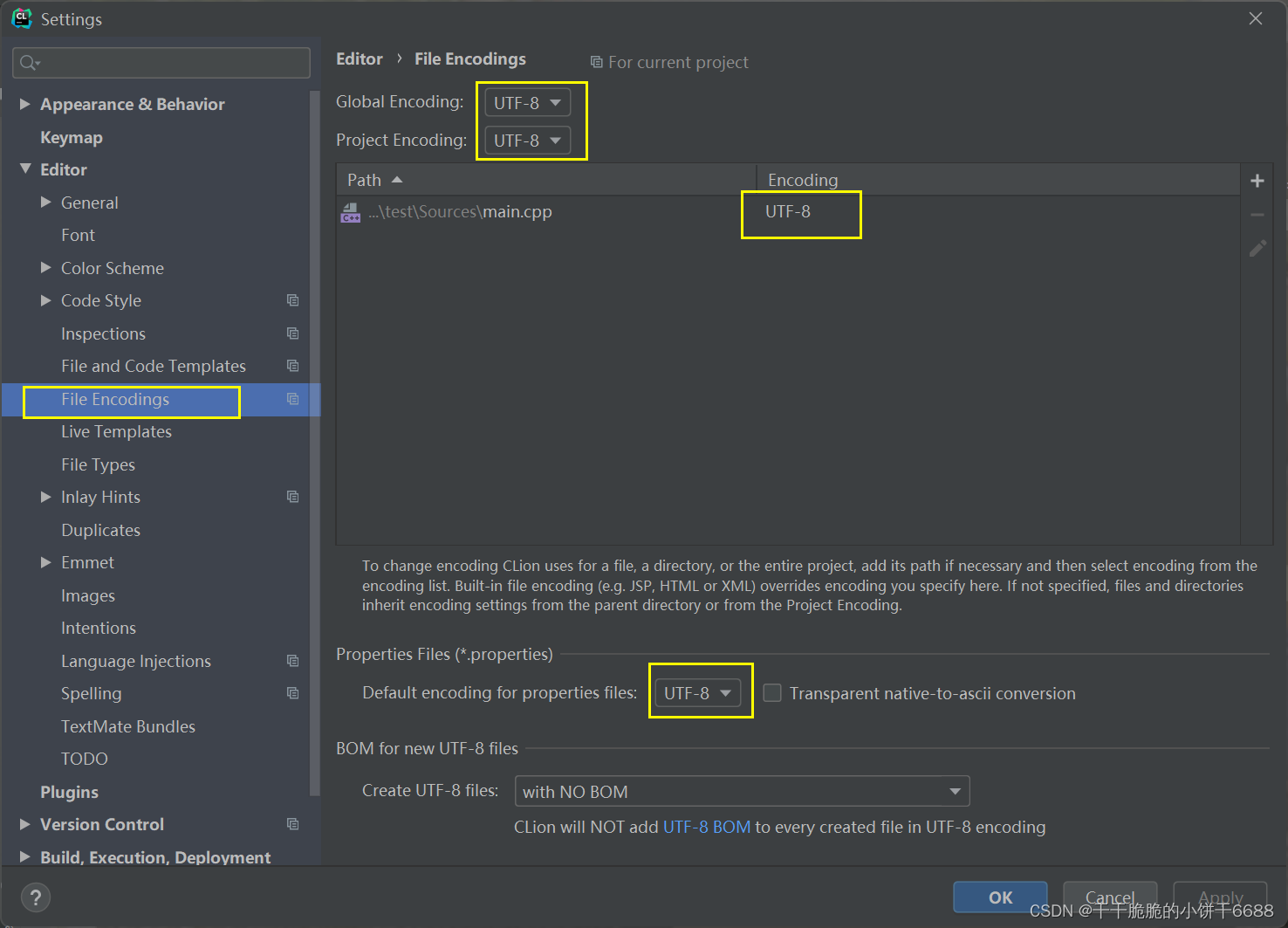Click the OK button
Viewport: 1288px width, 928px height.
coord(1000,897)
